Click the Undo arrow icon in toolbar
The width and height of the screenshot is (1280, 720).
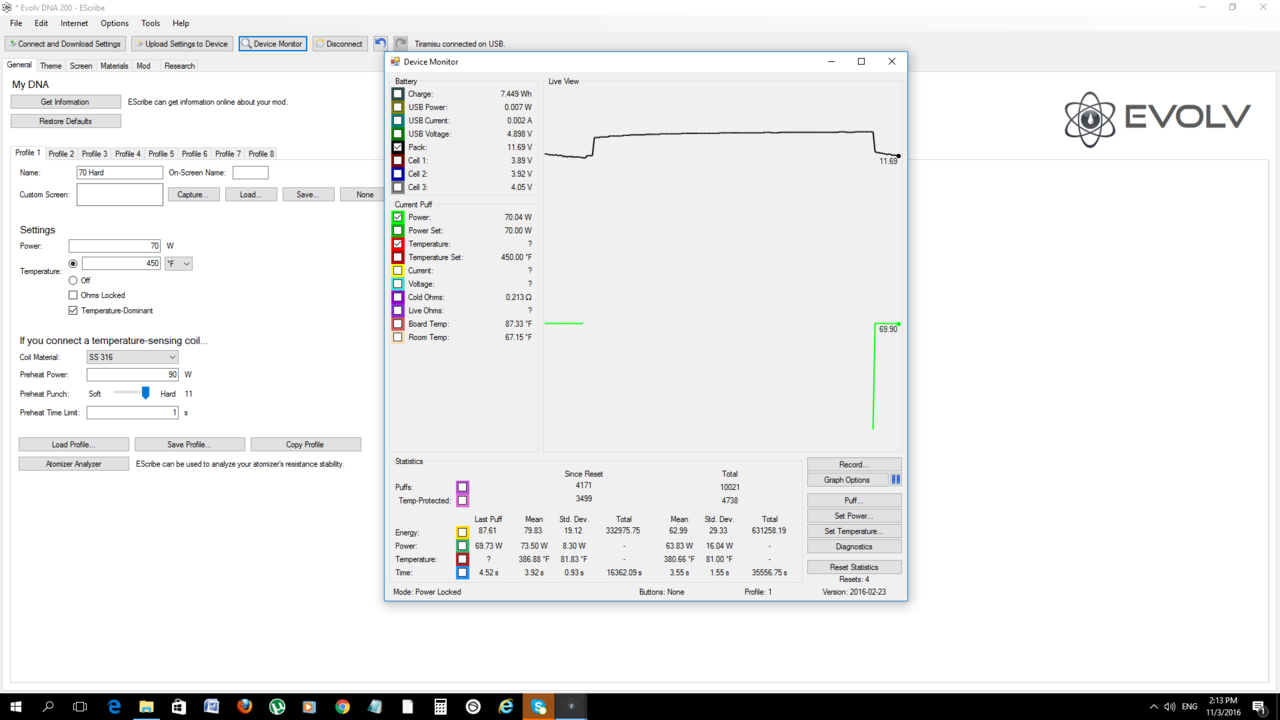(x=380, y=43)
